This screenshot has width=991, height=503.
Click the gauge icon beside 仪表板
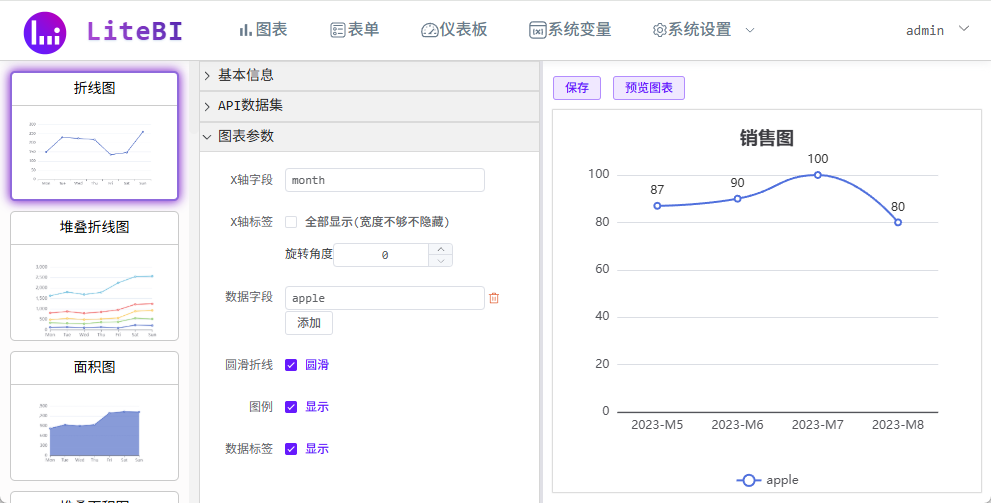pos(430,30)
